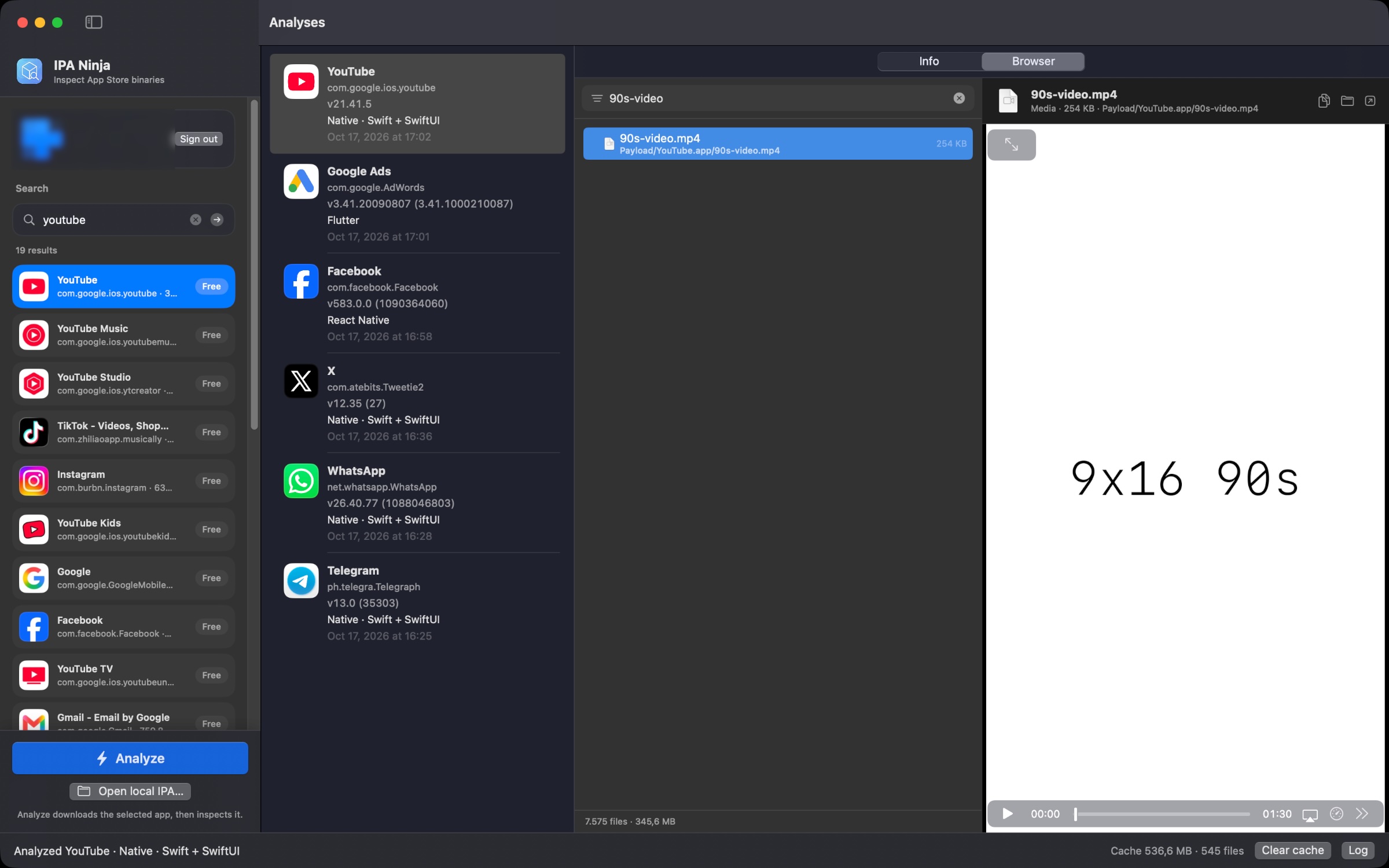The height and width of the screenshot is (868, 1389).
Task: Open the Log panel
Action: [1358, 850]
